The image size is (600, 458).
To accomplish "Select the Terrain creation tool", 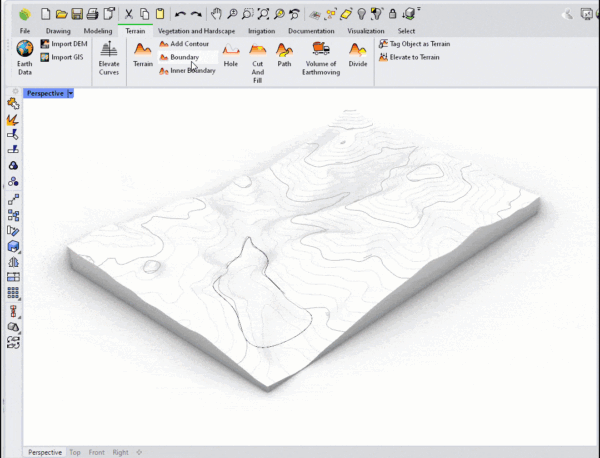I will 143,54.
